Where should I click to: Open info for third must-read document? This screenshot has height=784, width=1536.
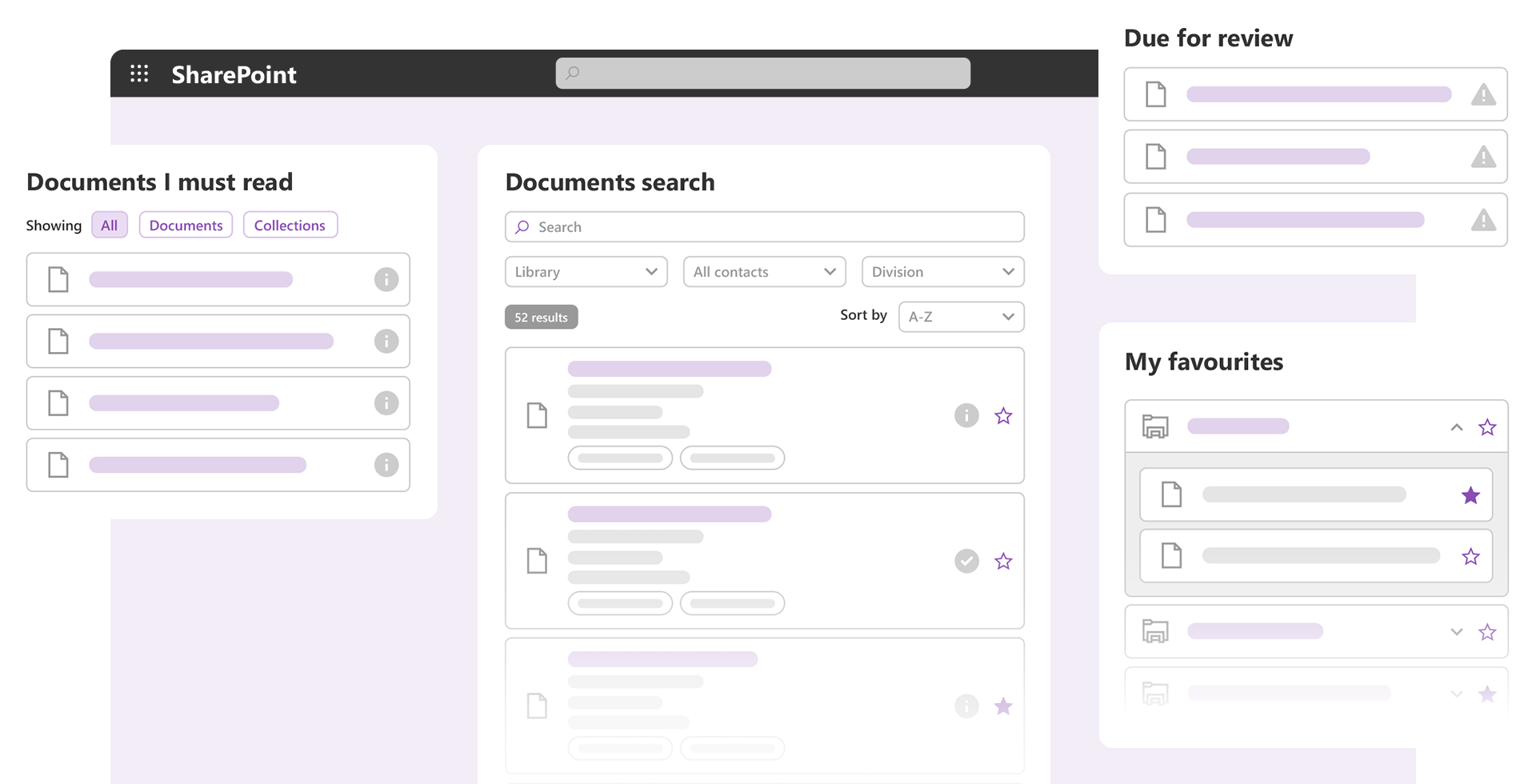pos(386,402)
